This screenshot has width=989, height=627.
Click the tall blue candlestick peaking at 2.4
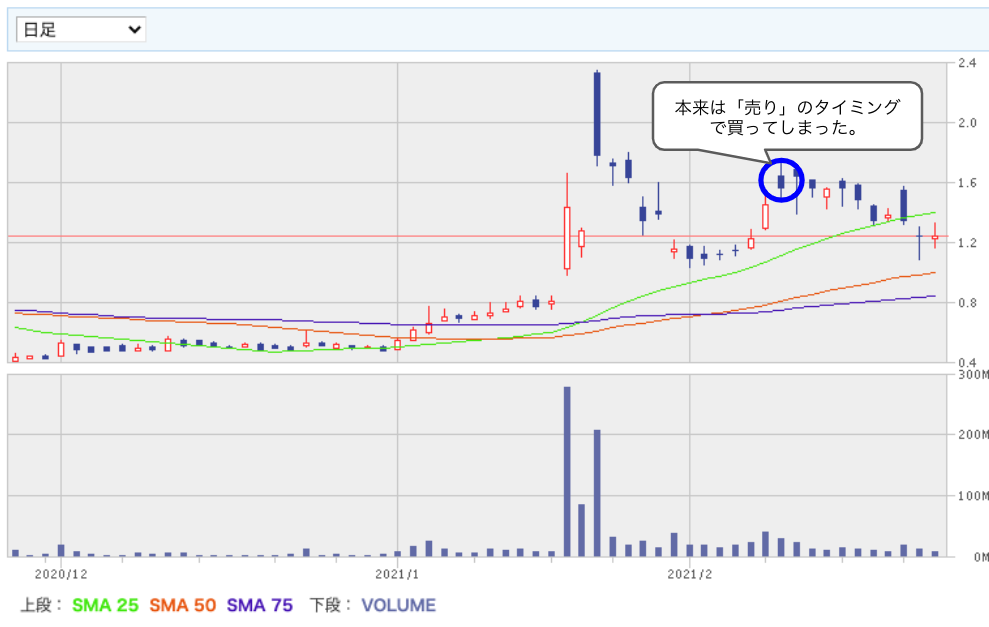[x=597, y=118]
